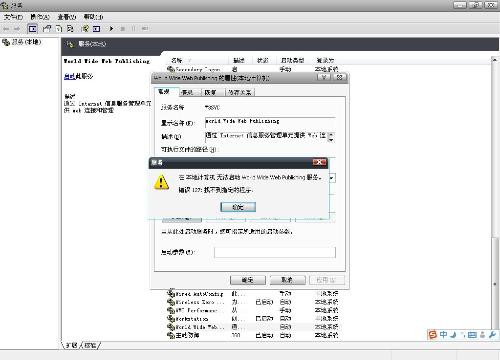The width and height of the screenshot is (500, 360).
Task: Open the 操作 menu
Action: (40, 17)
